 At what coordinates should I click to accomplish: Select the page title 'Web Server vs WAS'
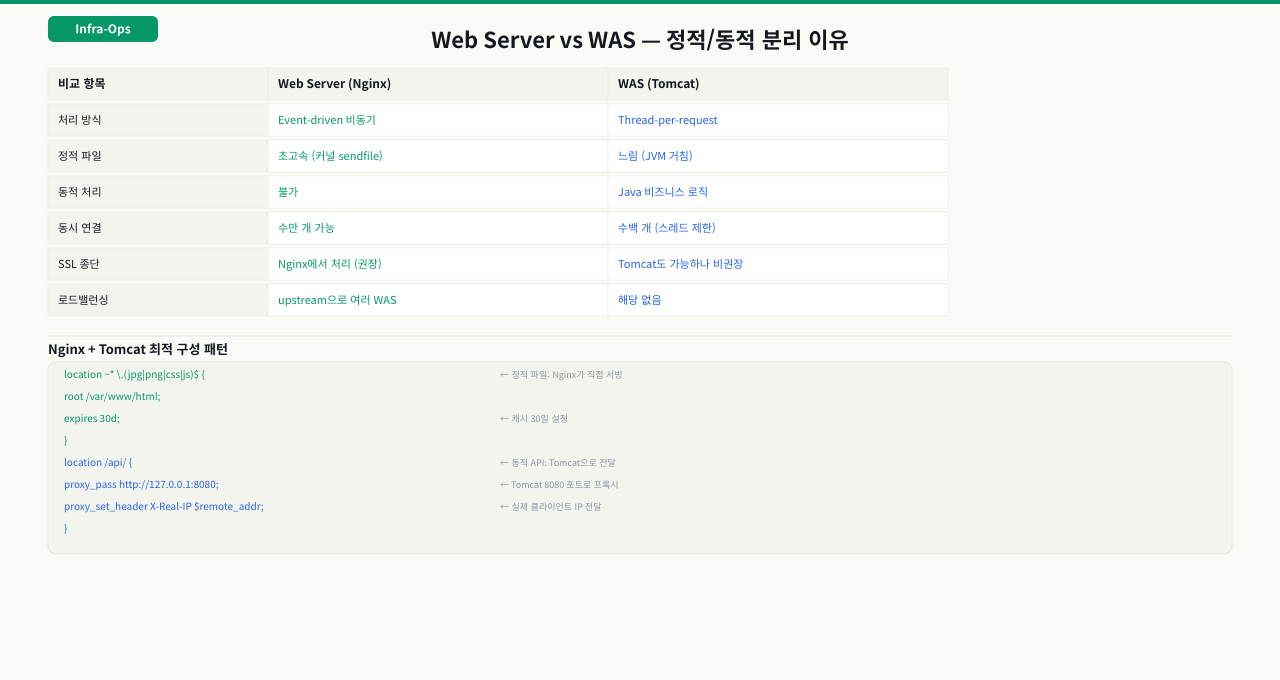pos(533,40)
